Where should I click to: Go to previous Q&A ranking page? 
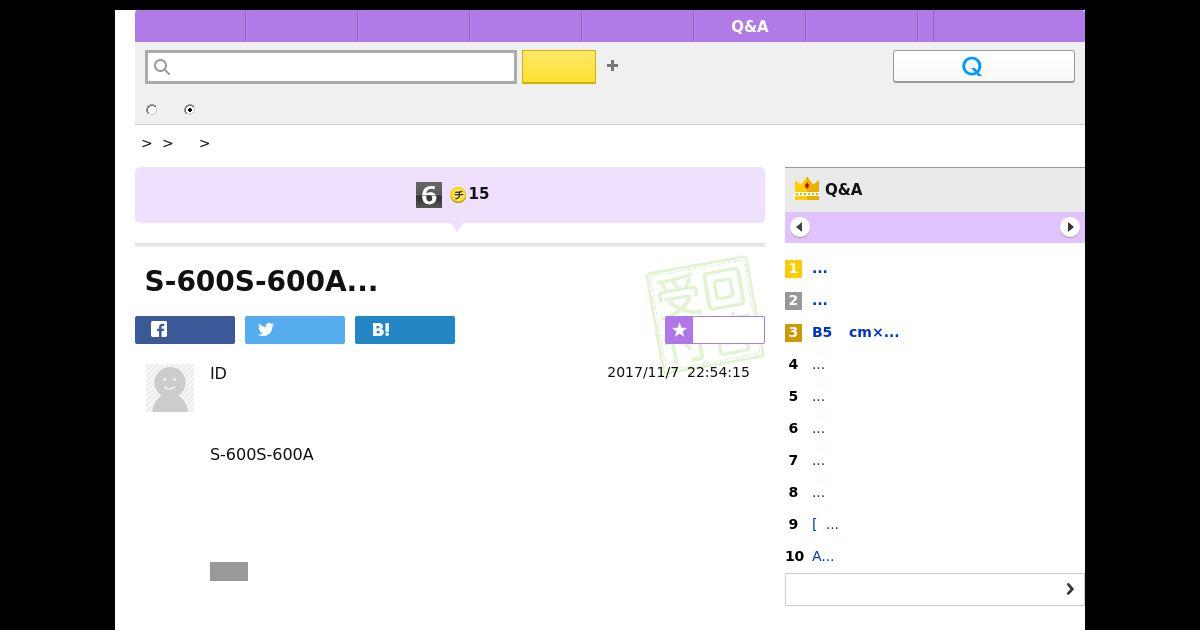(x=800, y=227)
